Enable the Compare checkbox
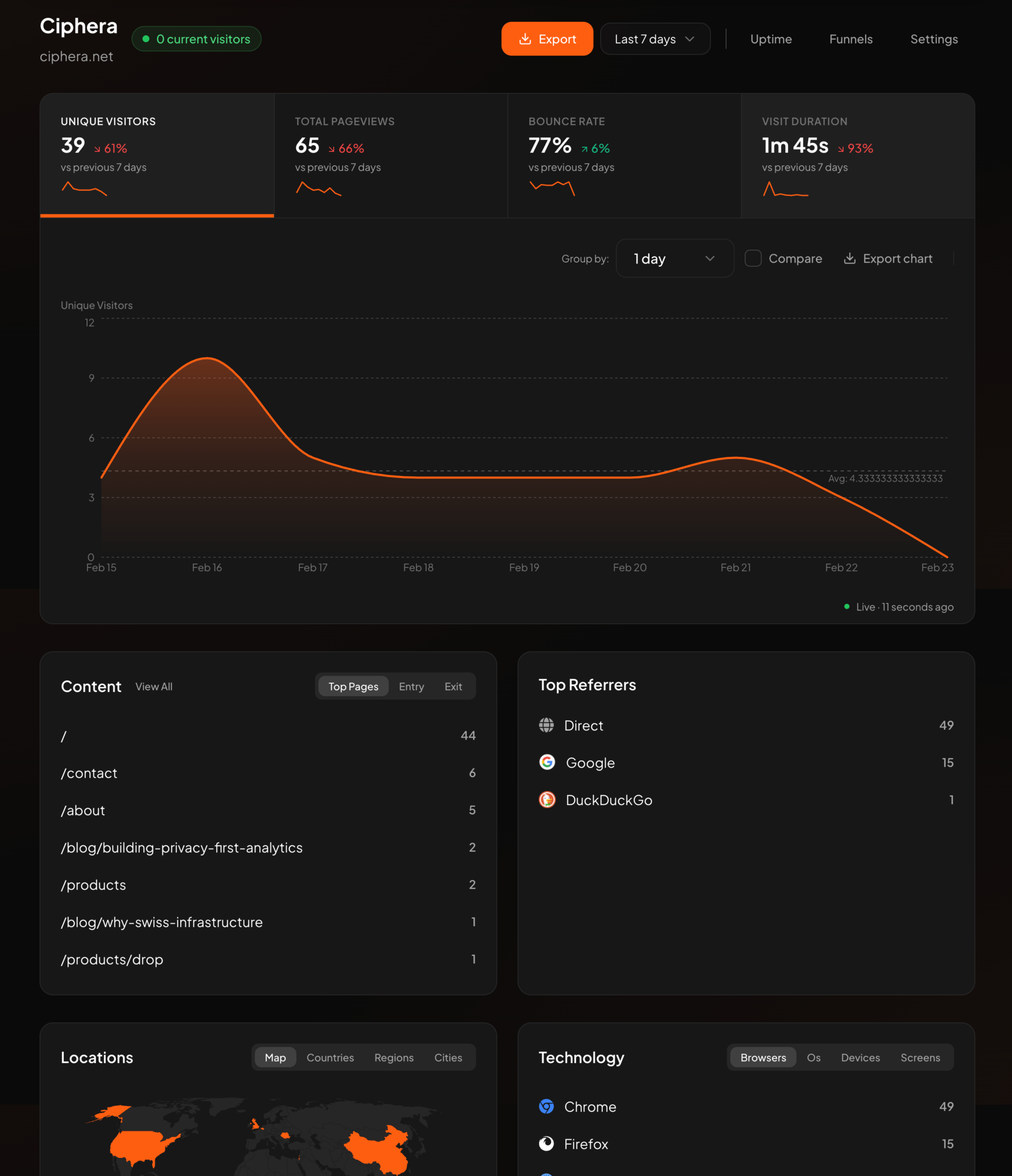1012x1176 pixels. pyautogui.click(x=753, y=258)
